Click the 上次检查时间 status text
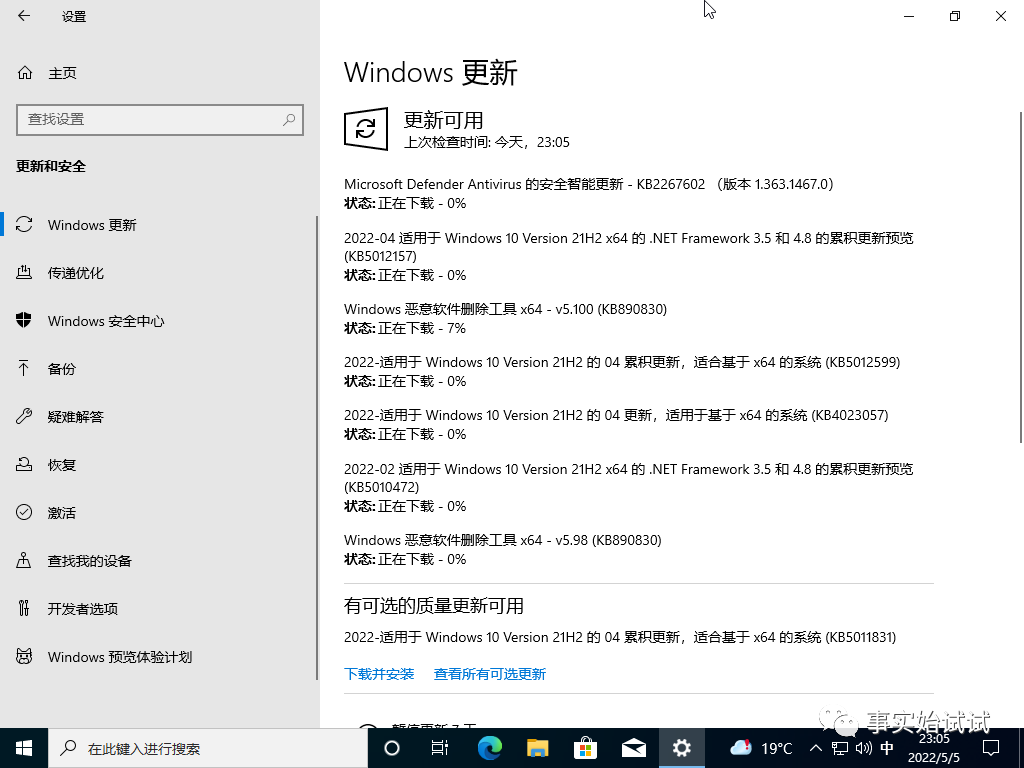The width and height of the screenshot is (1024, 768). [x=487, y=142]
